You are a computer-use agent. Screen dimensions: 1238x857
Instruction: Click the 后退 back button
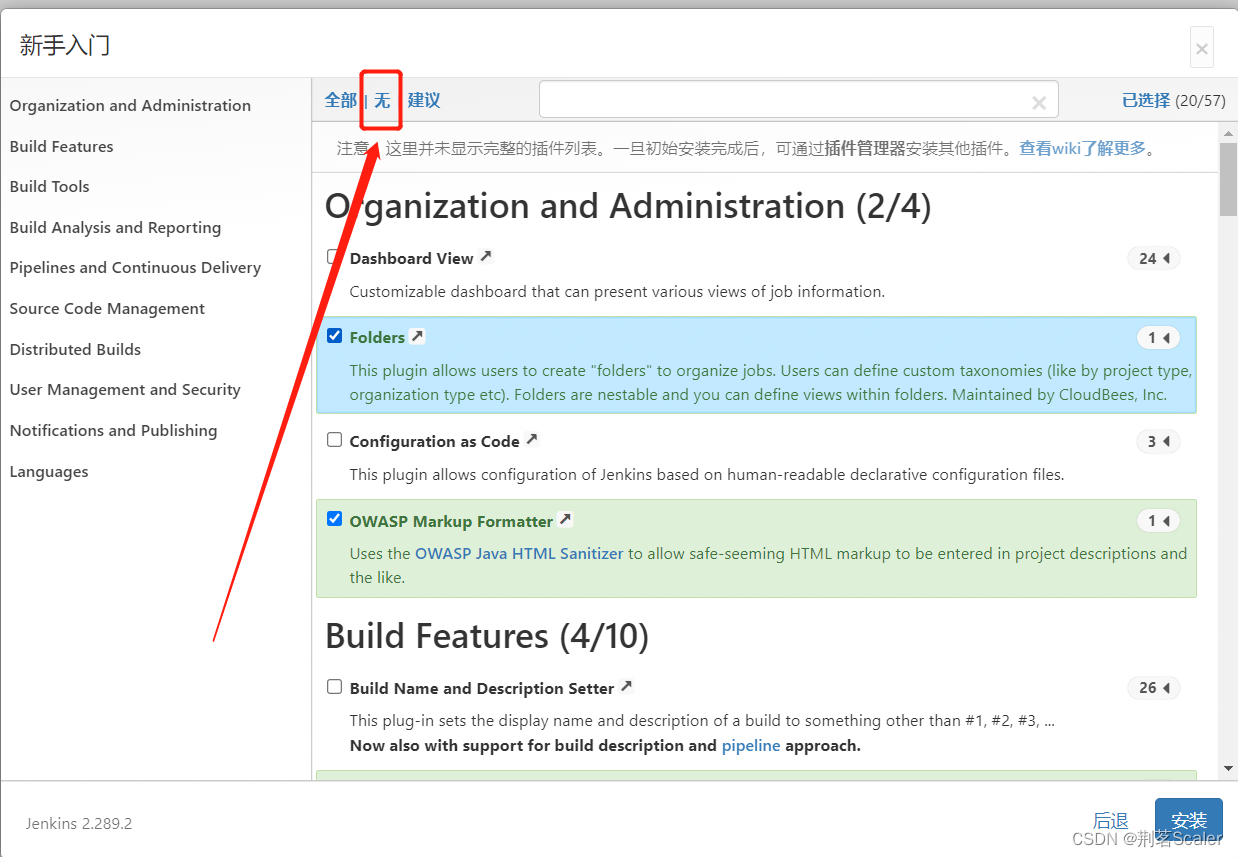[x=1111, y=822]
